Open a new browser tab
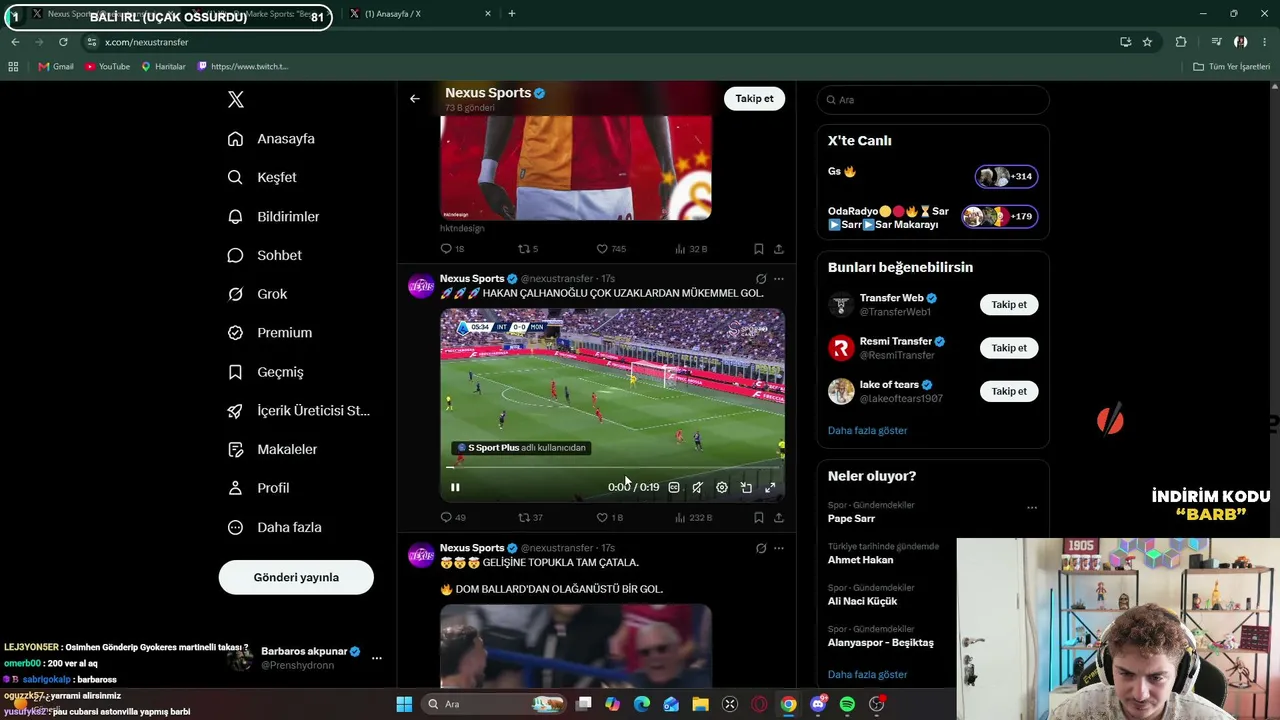This screenshot has width=1280, height=720. click(x=512, y=14)
